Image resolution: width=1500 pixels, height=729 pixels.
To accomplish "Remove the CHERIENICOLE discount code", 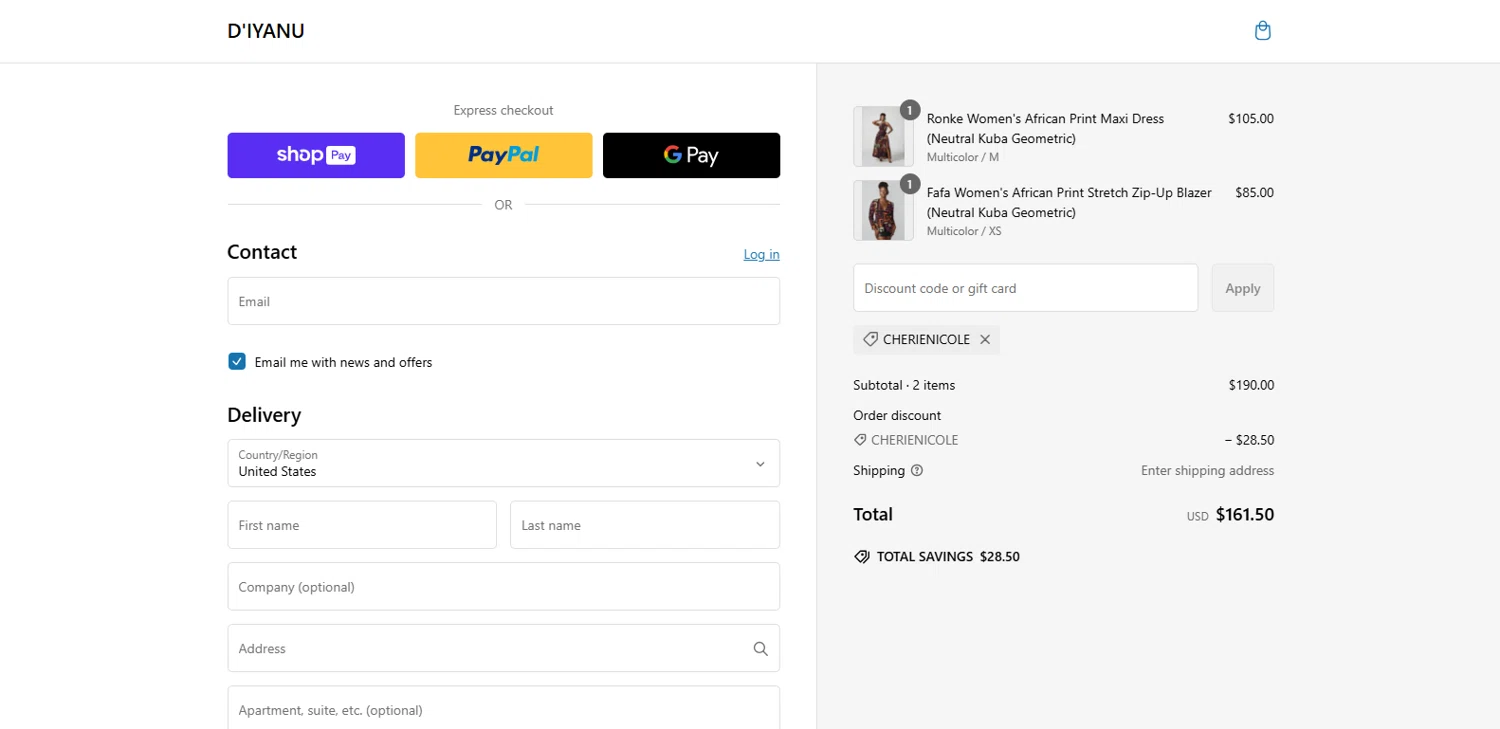I will click(x=985, y=340).
